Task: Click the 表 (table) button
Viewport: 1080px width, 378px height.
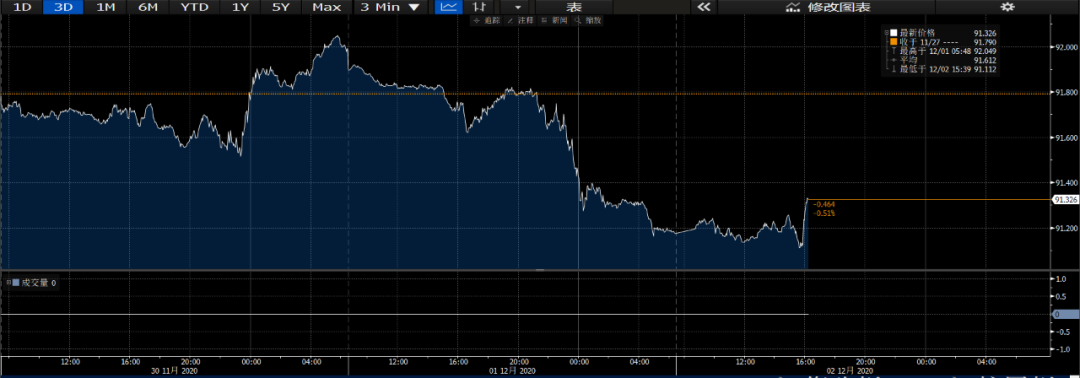Action: point(573,8)
